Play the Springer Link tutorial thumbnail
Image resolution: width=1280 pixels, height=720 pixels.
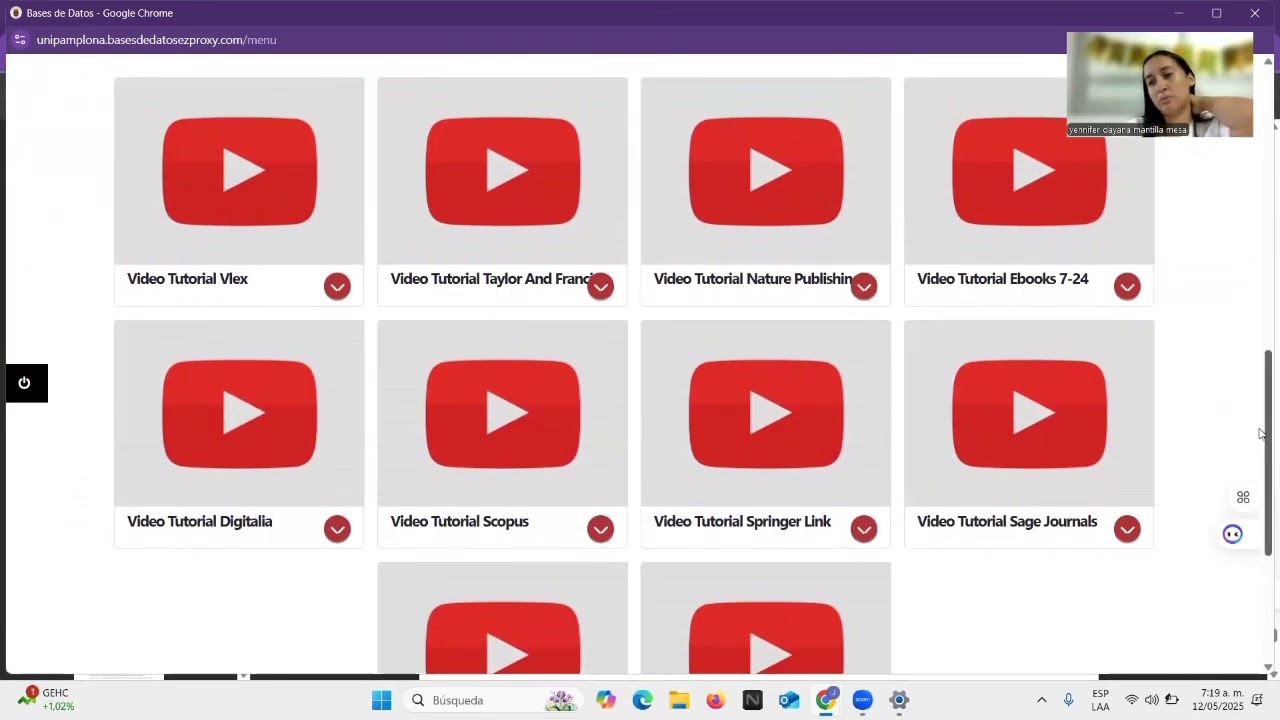(x=766, y=413)
